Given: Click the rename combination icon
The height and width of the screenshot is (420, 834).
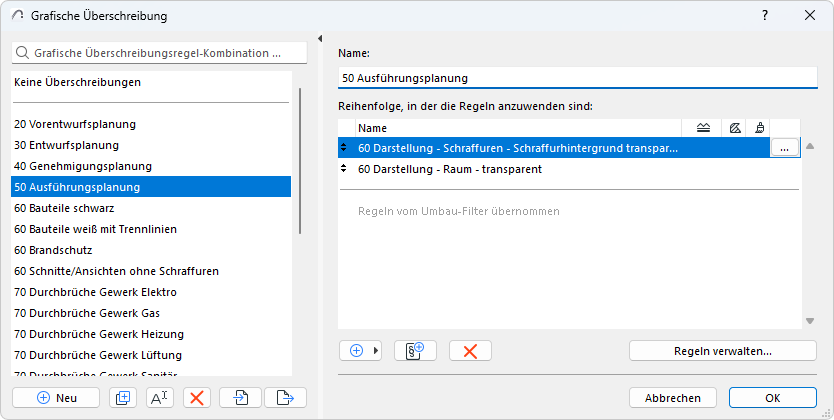Looking at the screenshot, I should (x=159, y=397).
